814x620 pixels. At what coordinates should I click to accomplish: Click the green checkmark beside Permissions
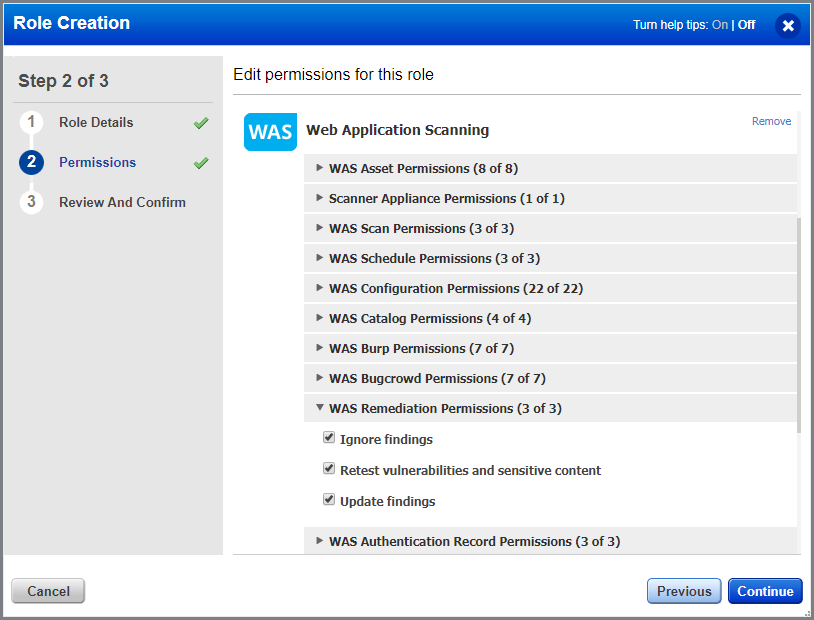(200, 162)
